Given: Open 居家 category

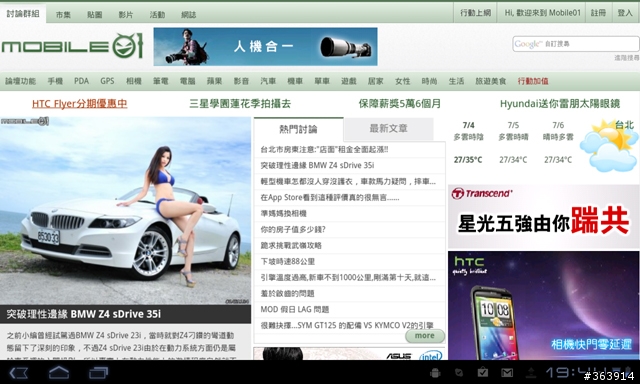Looking at the screenshot, I should [x=376, y=81].
